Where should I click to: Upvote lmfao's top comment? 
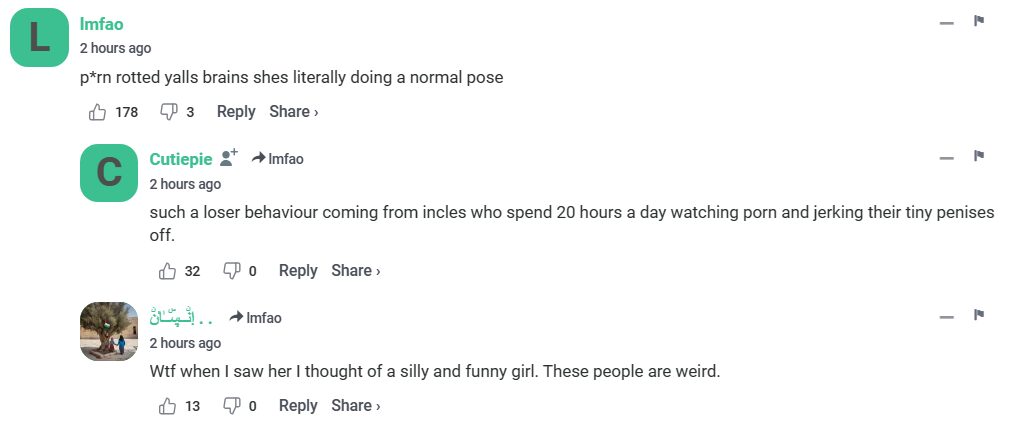98,112
